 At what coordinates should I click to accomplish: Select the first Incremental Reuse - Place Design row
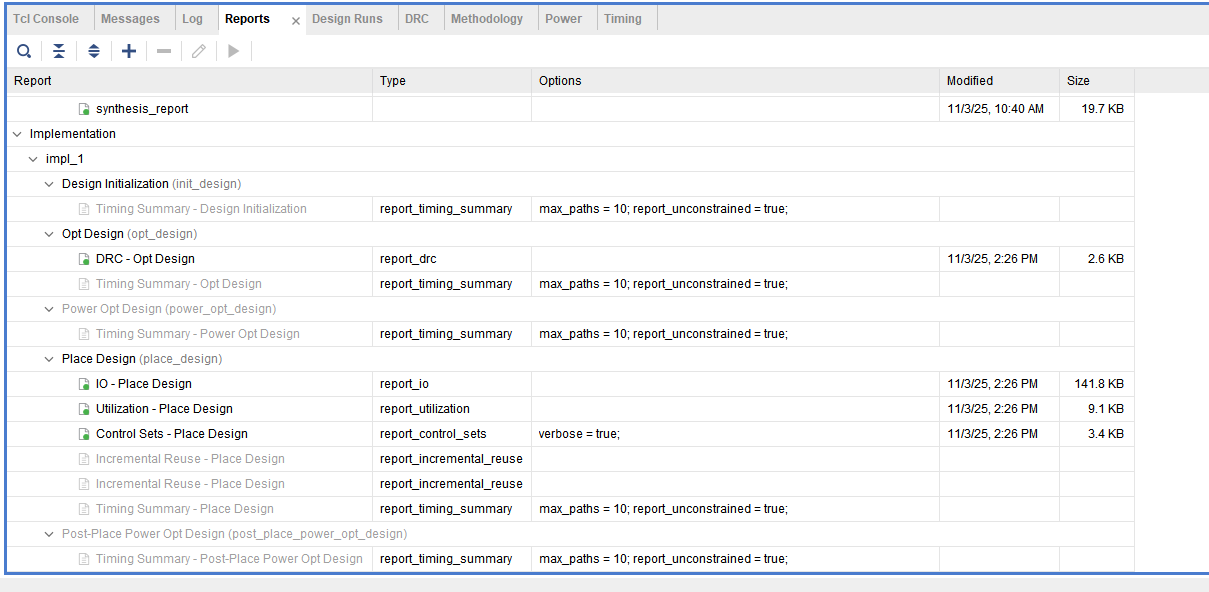click(570, 459)
